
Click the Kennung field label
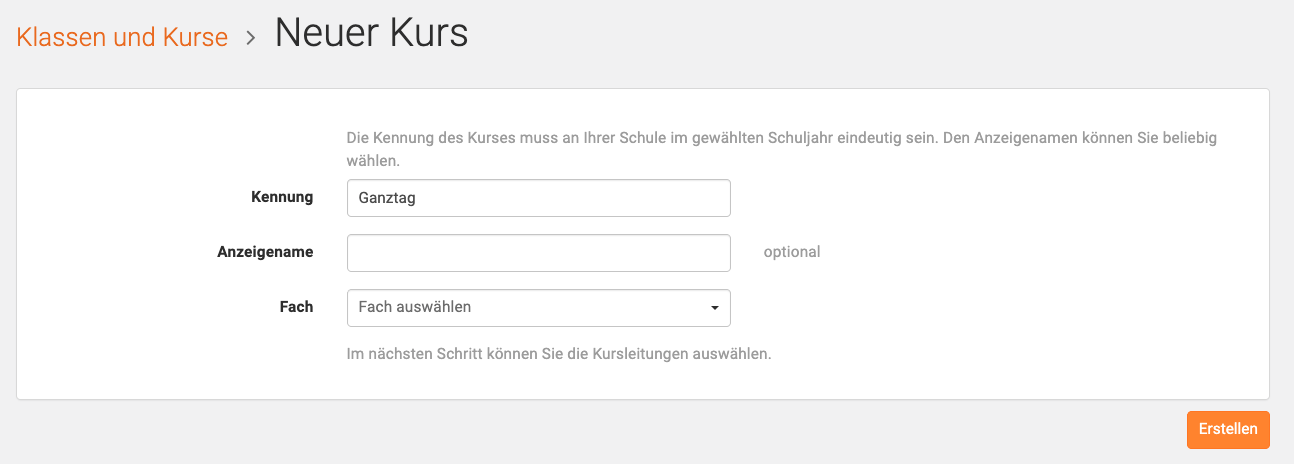tap(282, 197)
